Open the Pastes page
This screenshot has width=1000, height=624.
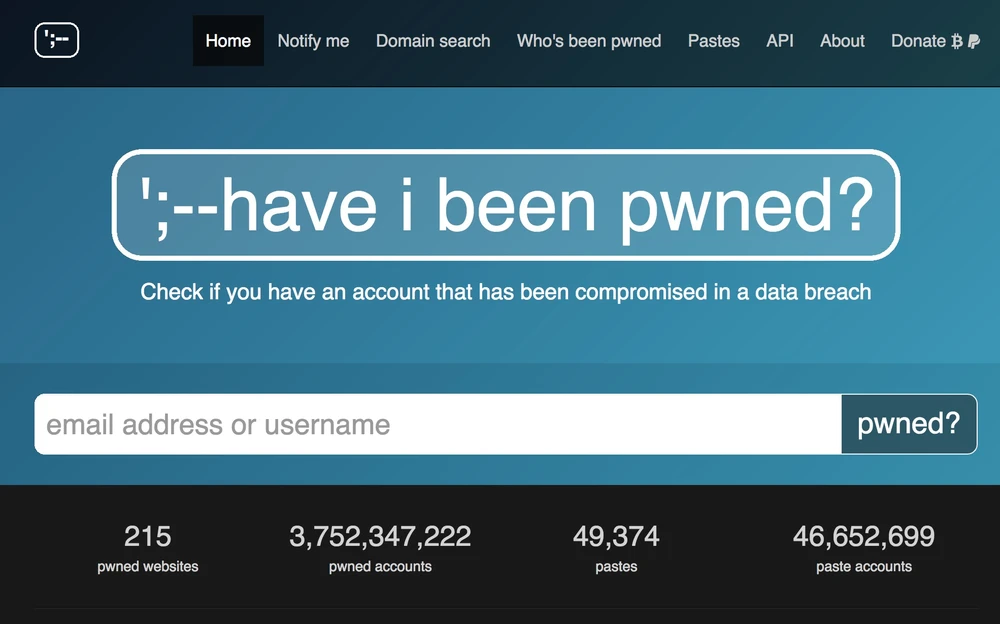[714, 41]
